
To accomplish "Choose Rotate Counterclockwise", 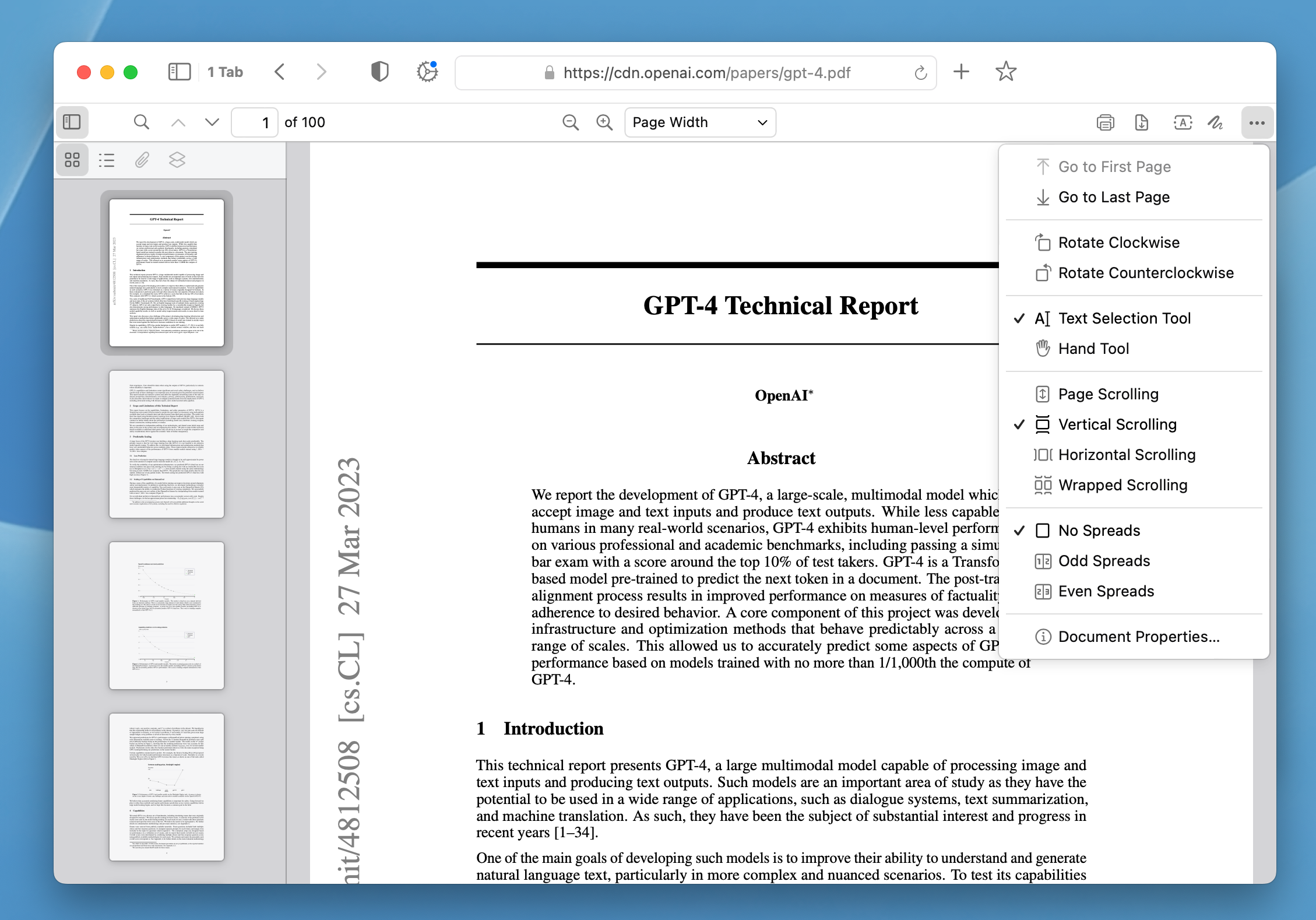I will click(1134, 273).
